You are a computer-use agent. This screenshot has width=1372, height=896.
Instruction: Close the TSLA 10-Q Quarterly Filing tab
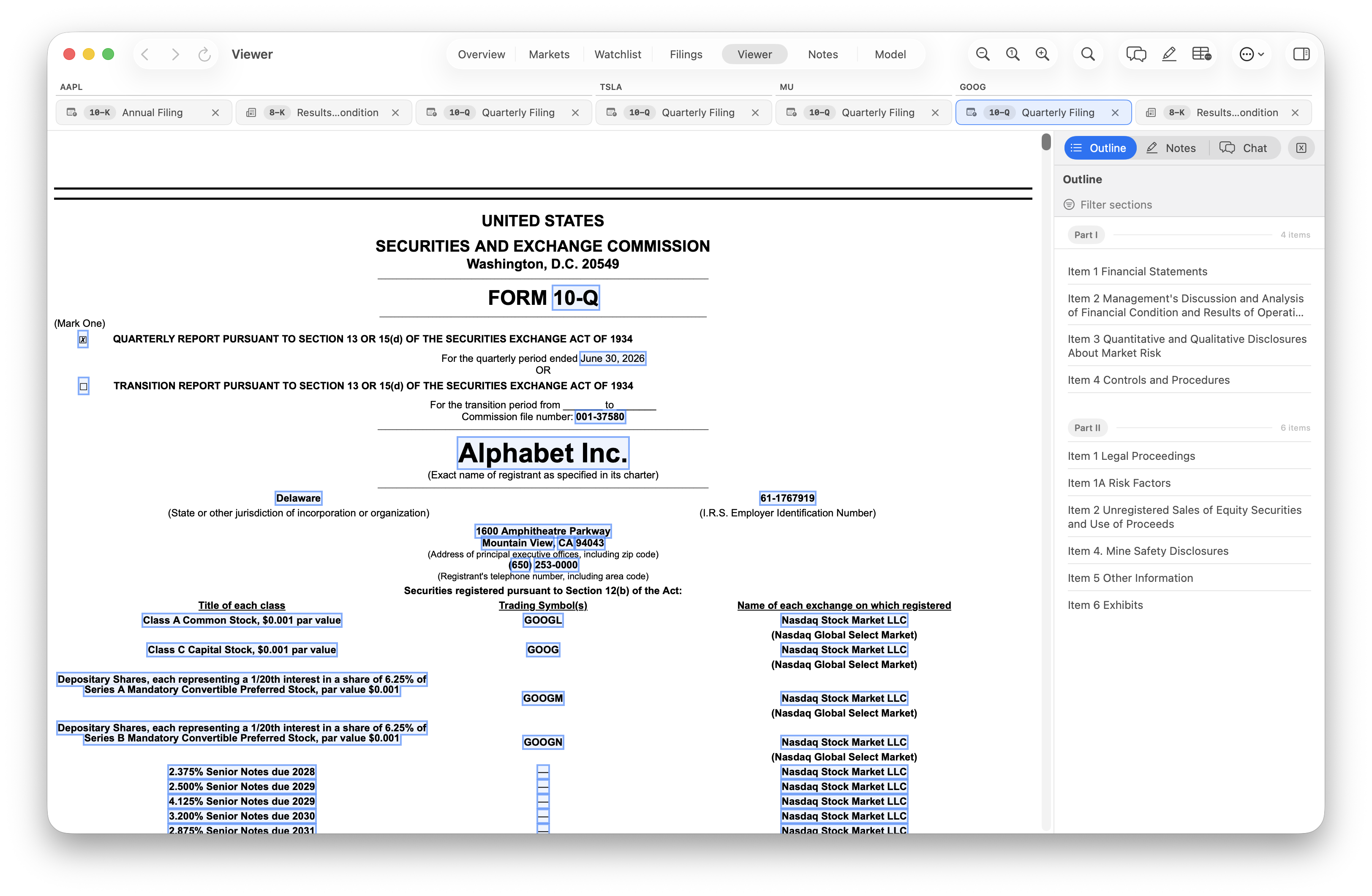coord(755,113)
